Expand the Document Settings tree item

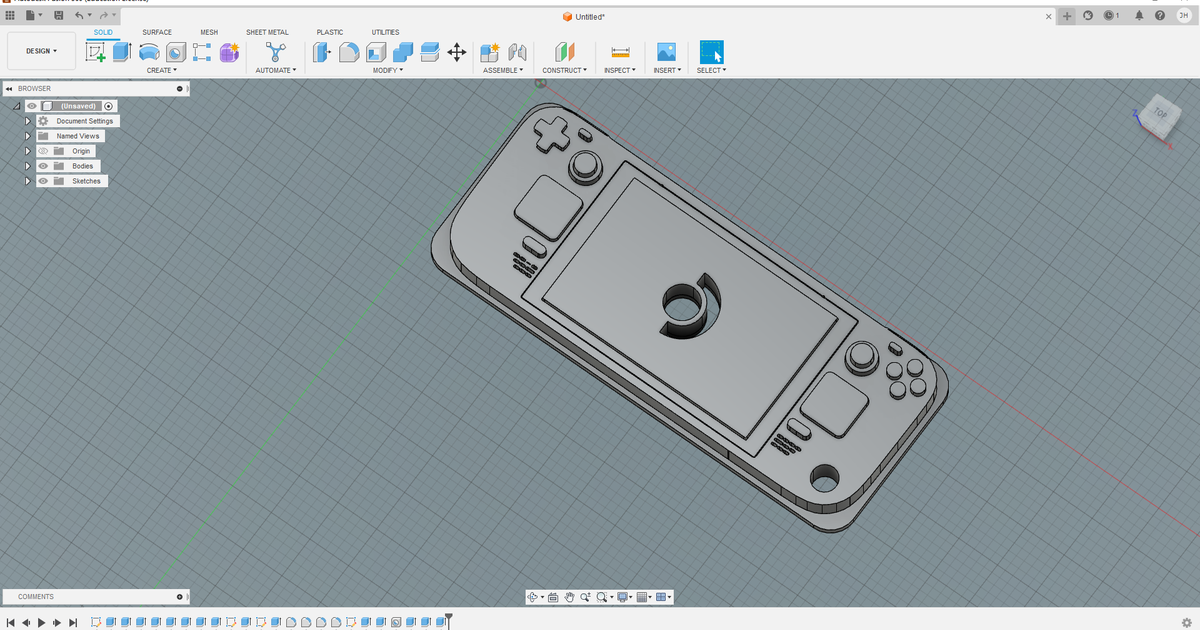coord(27,120)
